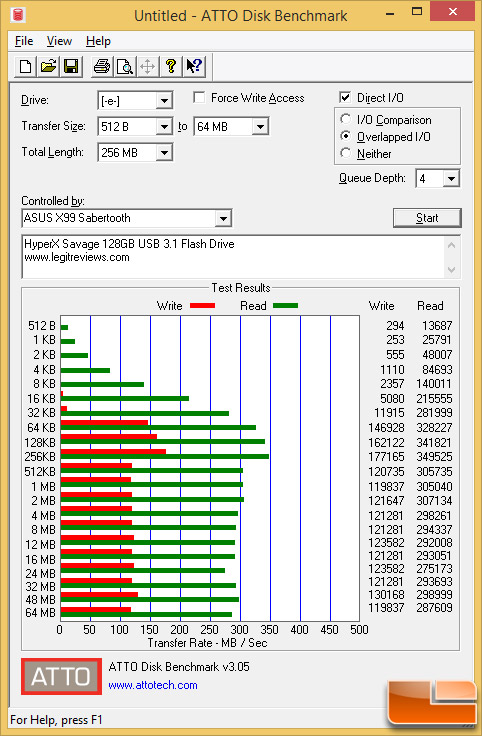Open About via question mark icon
The height and width of the screenshot is (736, 482).
pyautogui.click(x=170, y=66)
